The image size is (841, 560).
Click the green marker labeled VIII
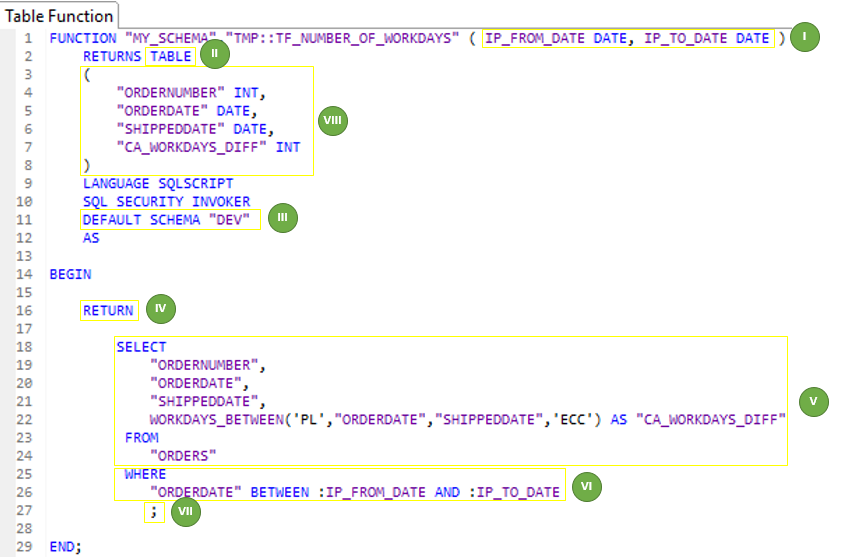(x=333, y=120)
